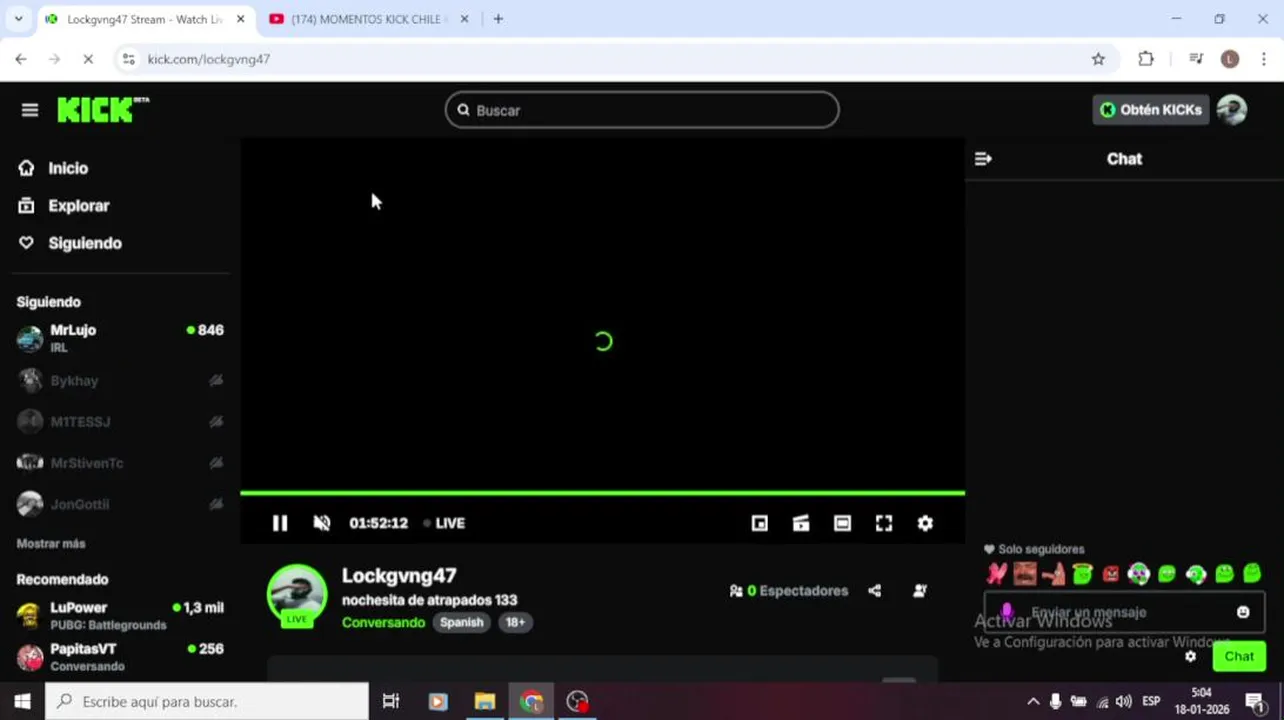This screenshot has width=1284, height=720.
Task: Select the green angel halo emote
Action: coord(1082,573)
